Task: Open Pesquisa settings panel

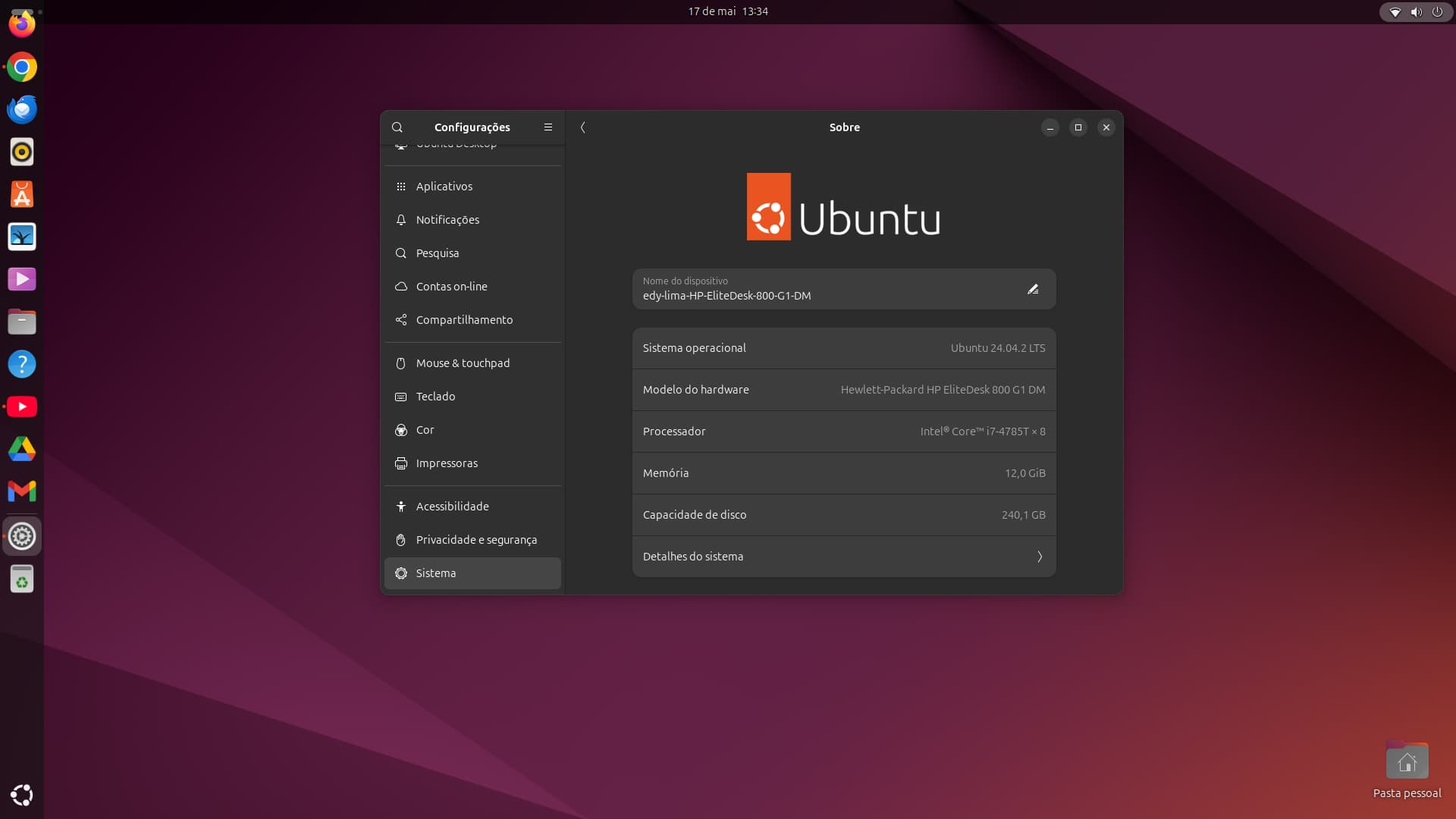Action: tap(472, 253)
